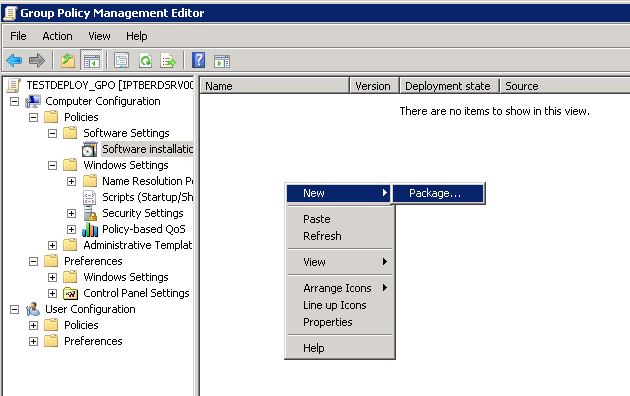Open the Properties toolbar icon
This screenshot has width=630, height=396.
pyautogui.click(x=121, y=61)
